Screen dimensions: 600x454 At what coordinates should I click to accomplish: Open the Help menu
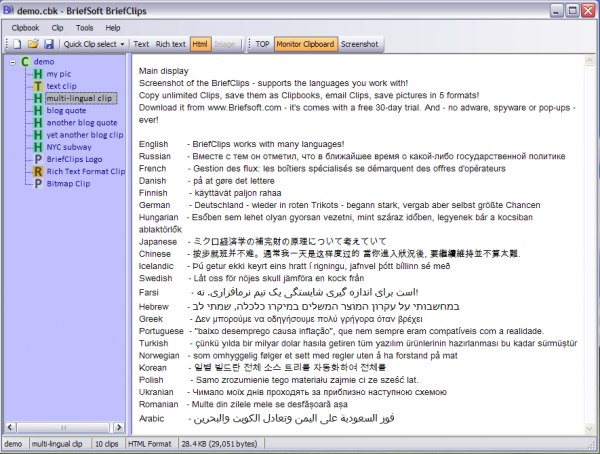tap(113, 28)
